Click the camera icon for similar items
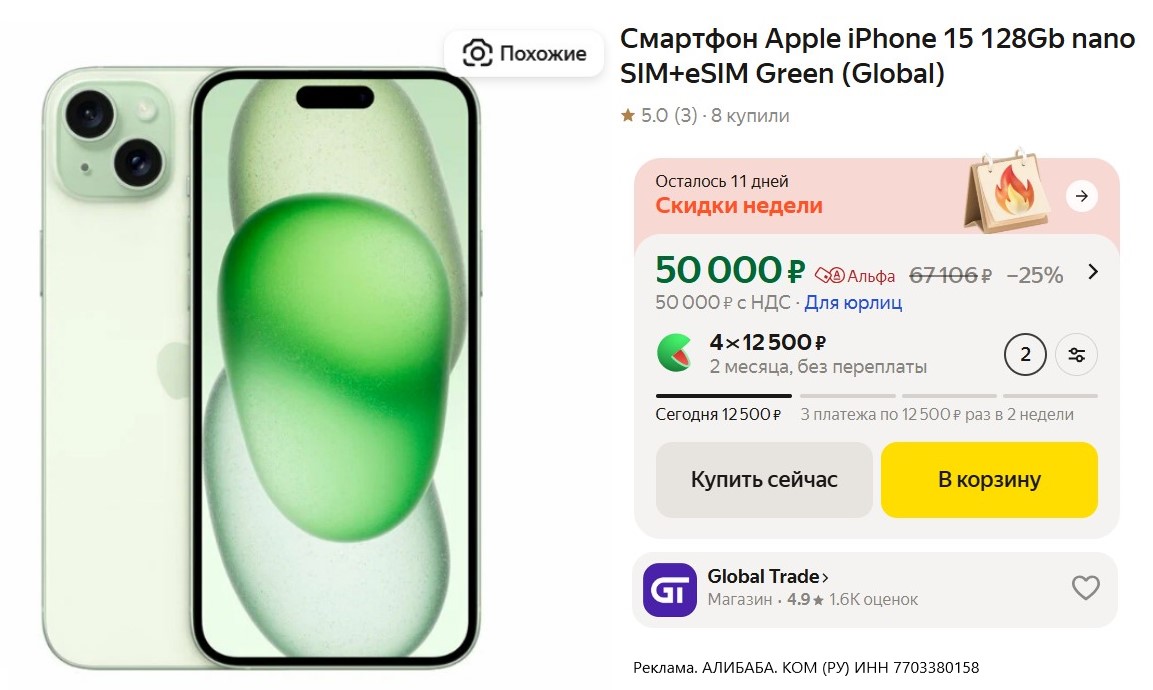This screenshot has width=1153, height=690. [x=479, y=53]
